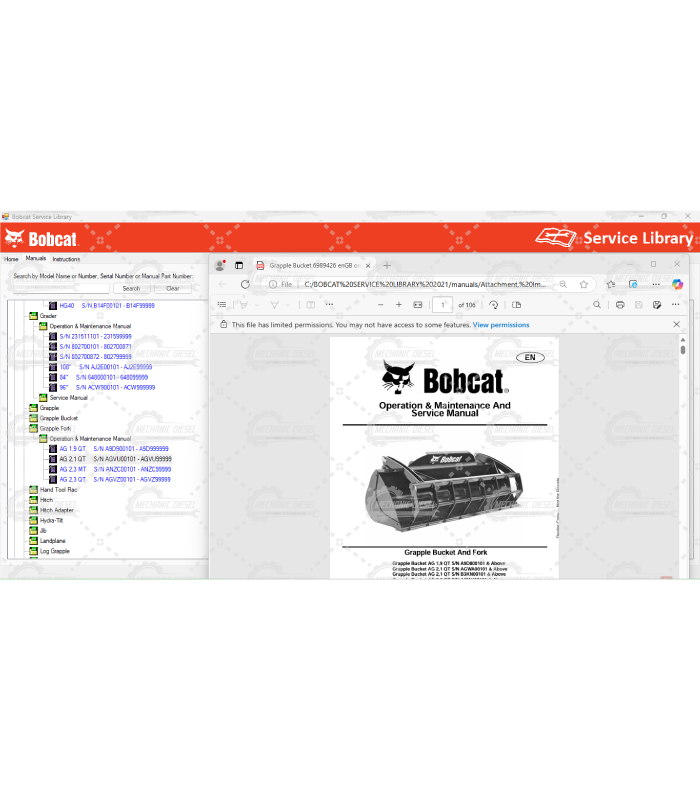Open the PDF table of contents icon

[x=222, y=305]
